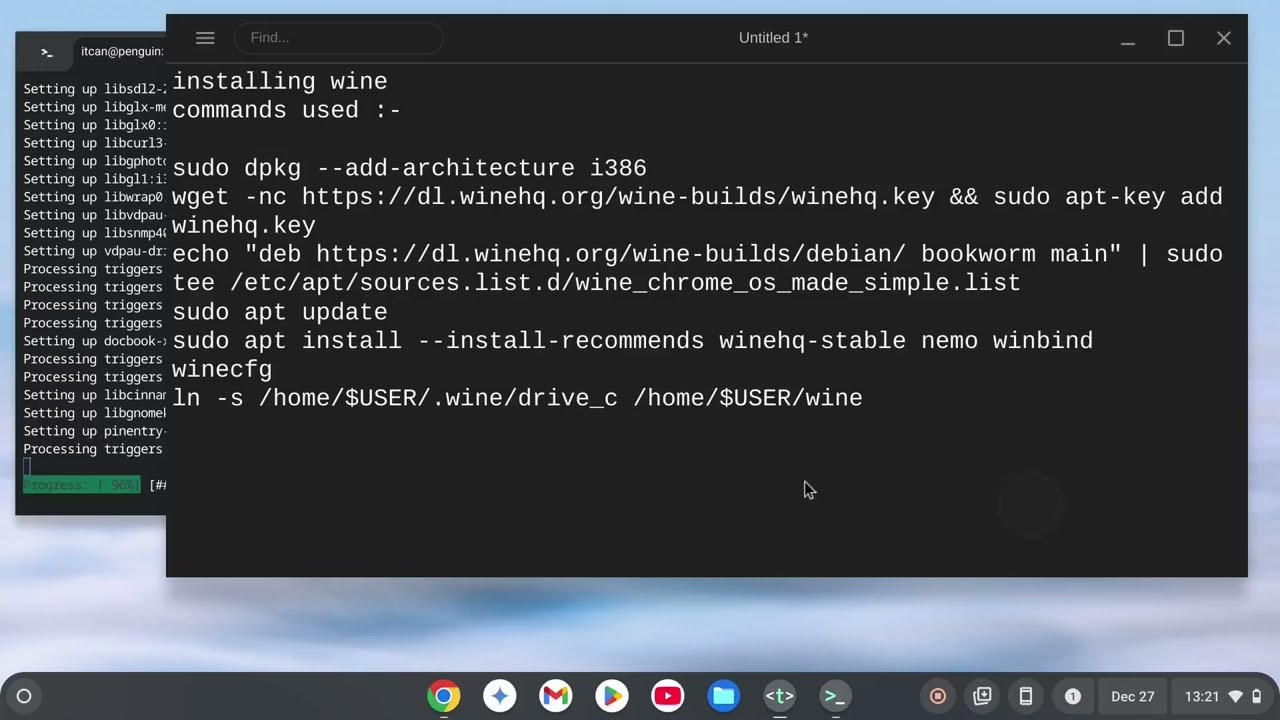Maximize the Text editor window
The width and height of the screenshot is (1280, 720).
pos(1176,38)
